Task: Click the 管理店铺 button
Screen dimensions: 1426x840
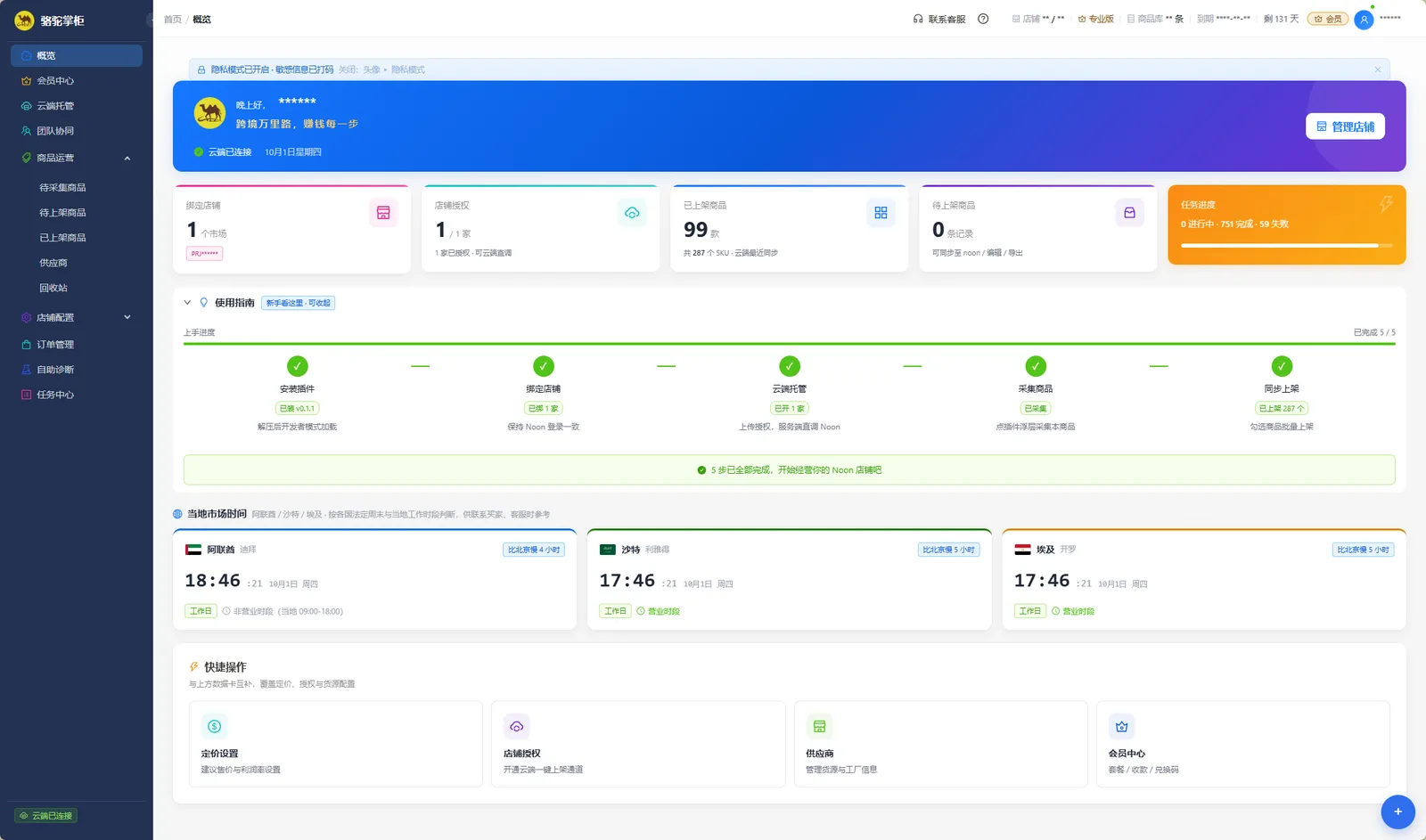Action: (1345, 126)
